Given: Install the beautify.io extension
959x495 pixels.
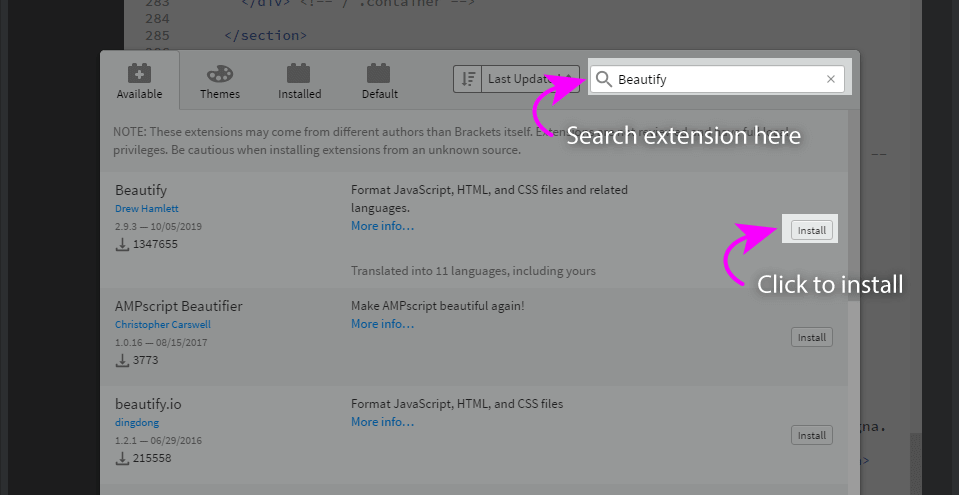Looking at the screenshot, I should 812,435.
